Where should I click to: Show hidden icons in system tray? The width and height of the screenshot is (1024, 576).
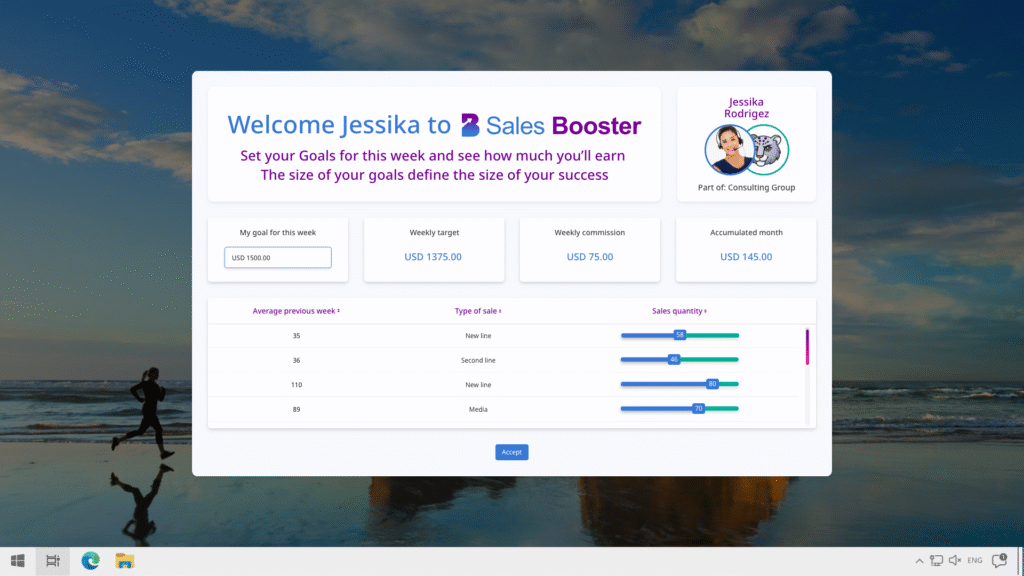click(x=919, y=561)
